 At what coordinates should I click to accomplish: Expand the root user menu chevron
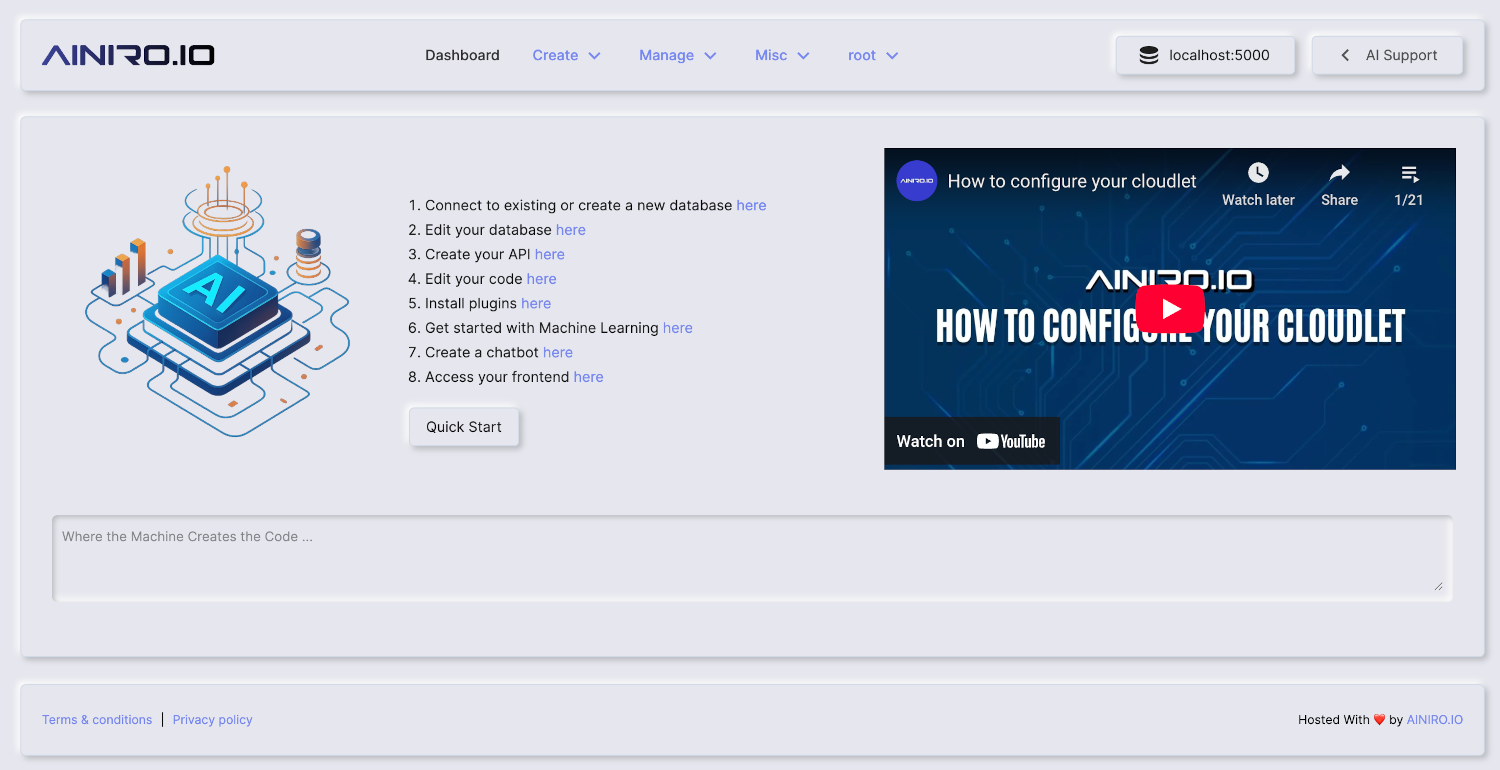pyautogui.click(x=892, y=56)
